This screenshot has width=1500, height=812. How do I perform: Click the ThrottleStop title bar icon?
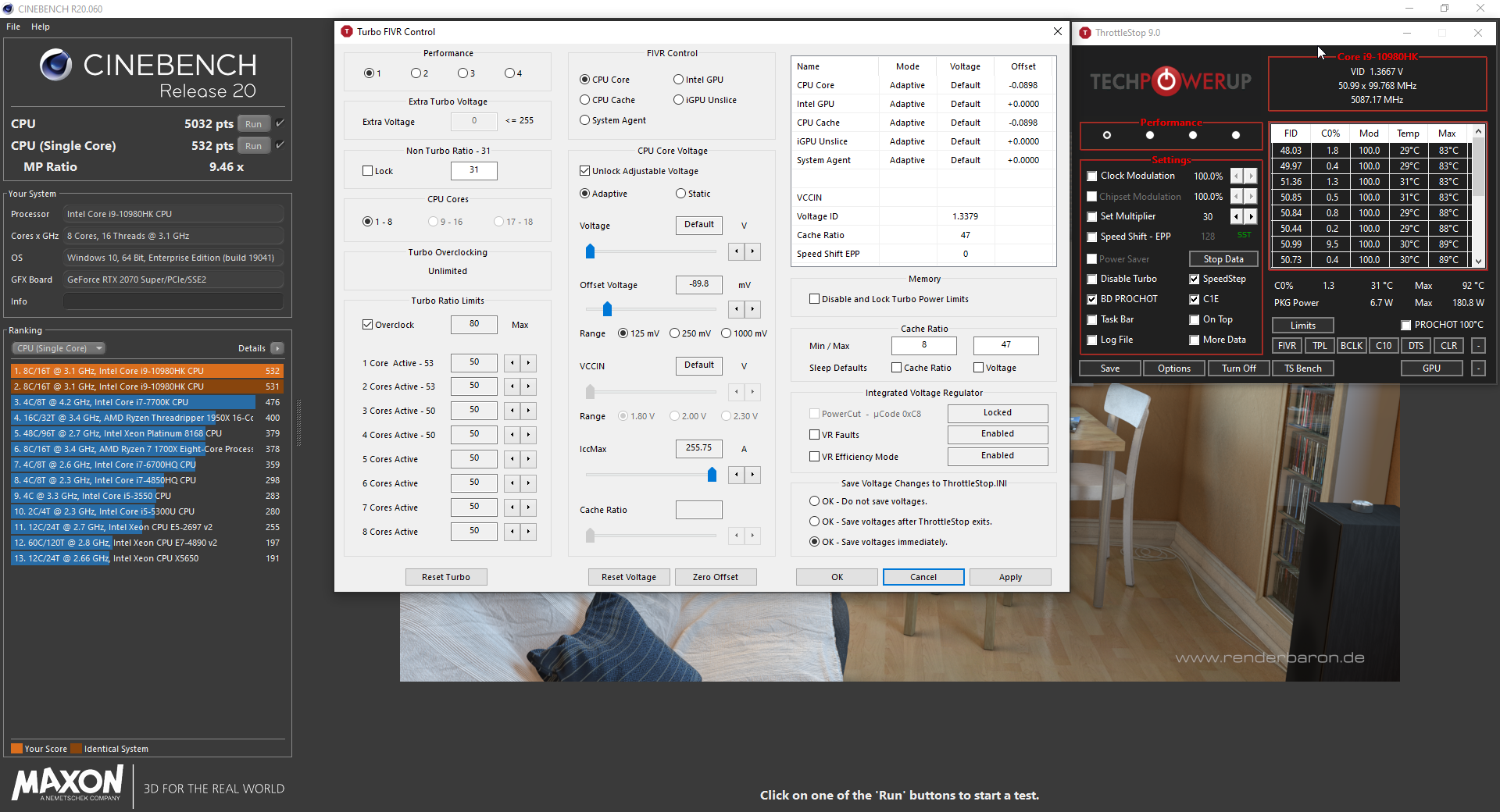tap(1085, 33)
